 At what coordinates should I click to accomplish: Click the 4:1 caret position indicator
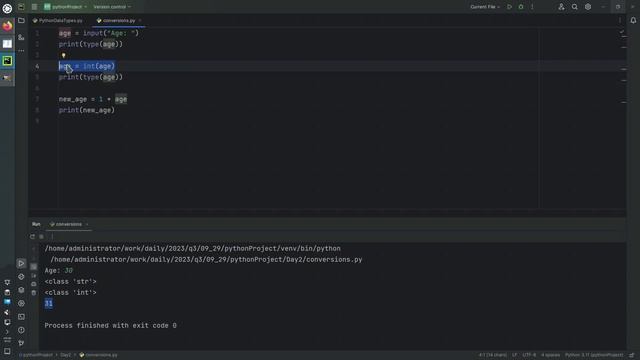tap(493, 355)
